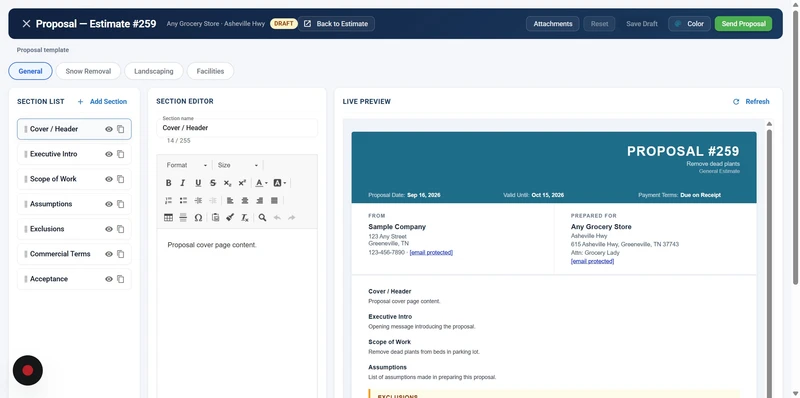Paste from Word clipboard icon

(x=215, y=217)
